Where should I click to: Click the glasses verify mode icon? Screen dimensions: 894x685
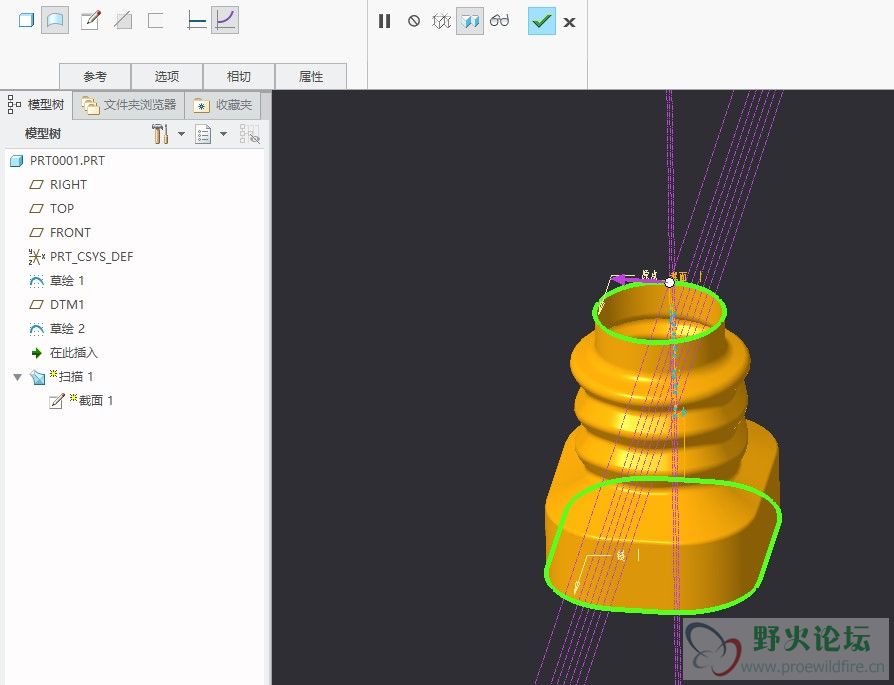(x=499, y=21)
